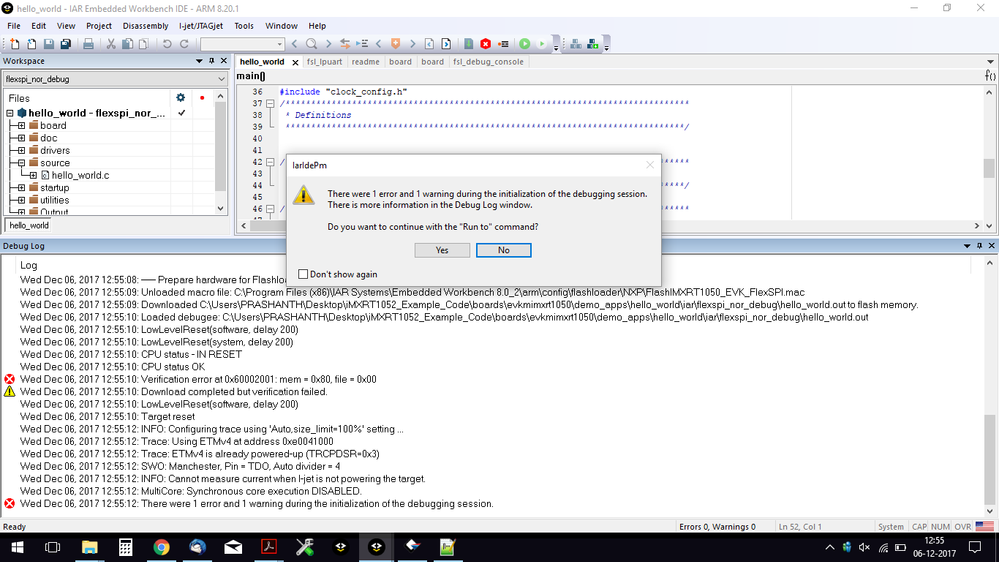
Task: Click the first multicore toolbar icon
Action: 576,44
